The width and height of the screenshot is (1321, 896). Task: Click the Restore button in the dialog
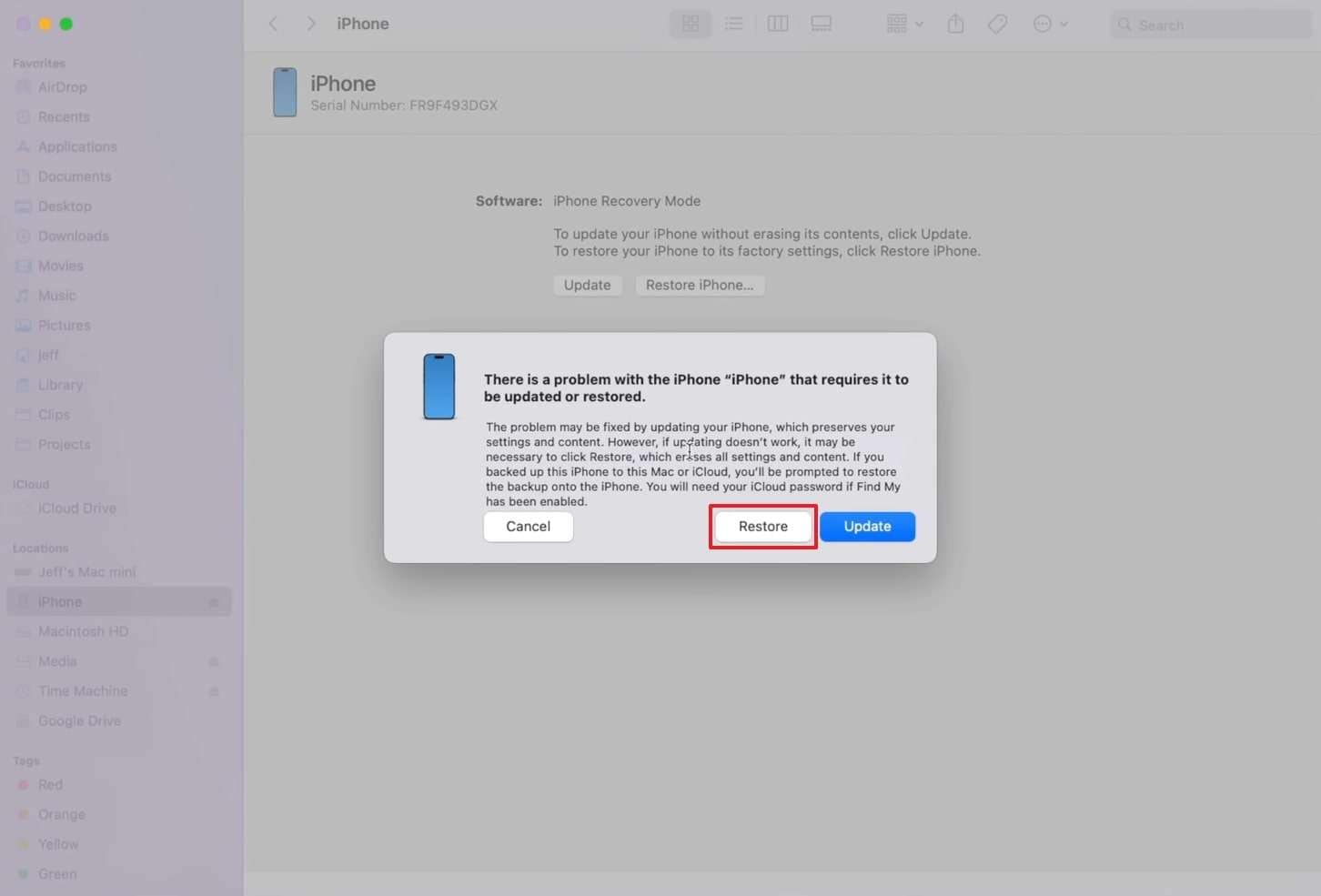762,527
